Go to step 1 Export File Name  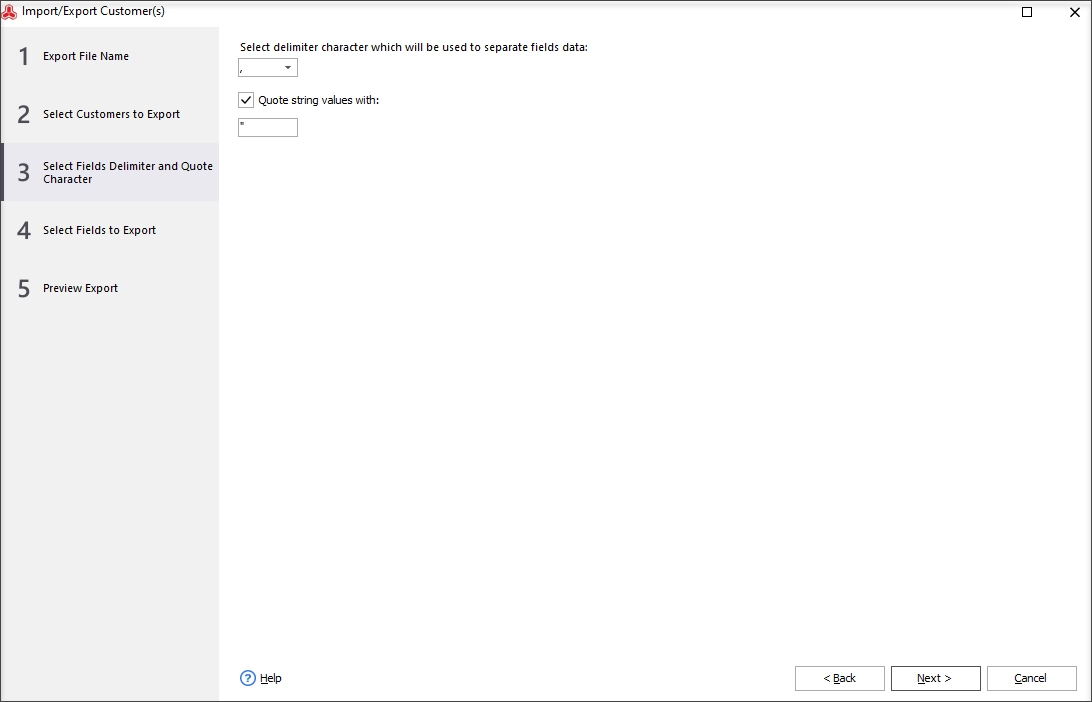(110, 56)
